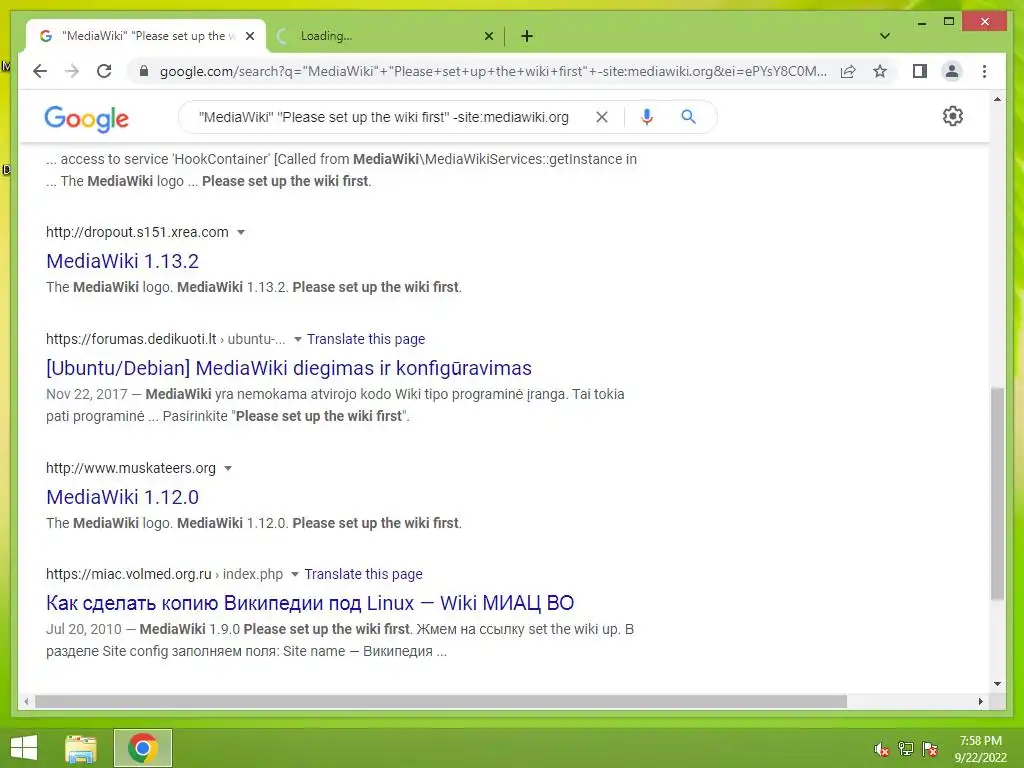This screenshot has width=1024, height=768.
Task: Close the "MediaWiki" search results tab
Action: pyautogui.click(x=249, y=36)
